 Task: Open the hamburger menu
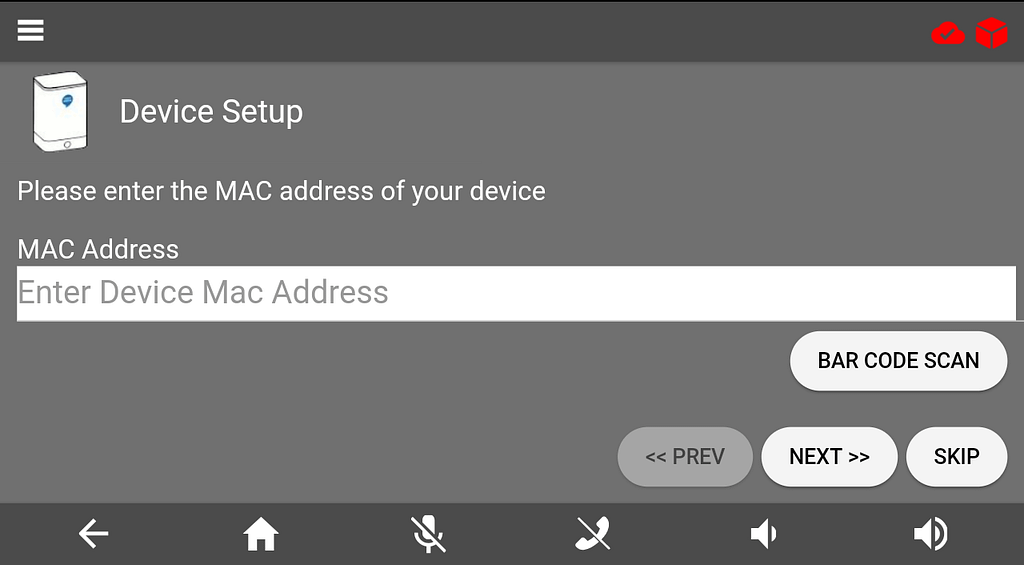pos(31,30)
